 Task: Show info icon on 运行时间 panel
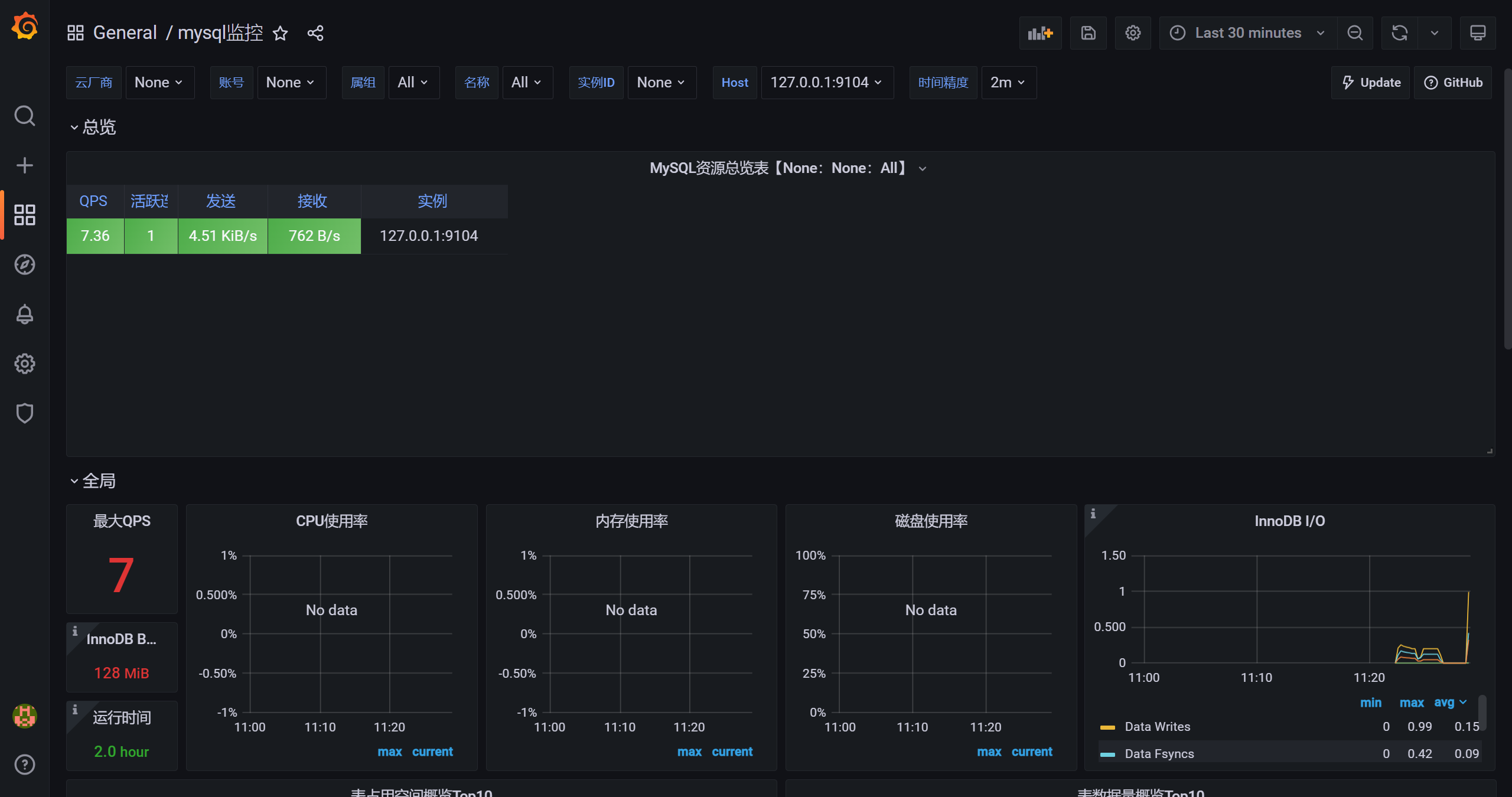coord(75,710)
